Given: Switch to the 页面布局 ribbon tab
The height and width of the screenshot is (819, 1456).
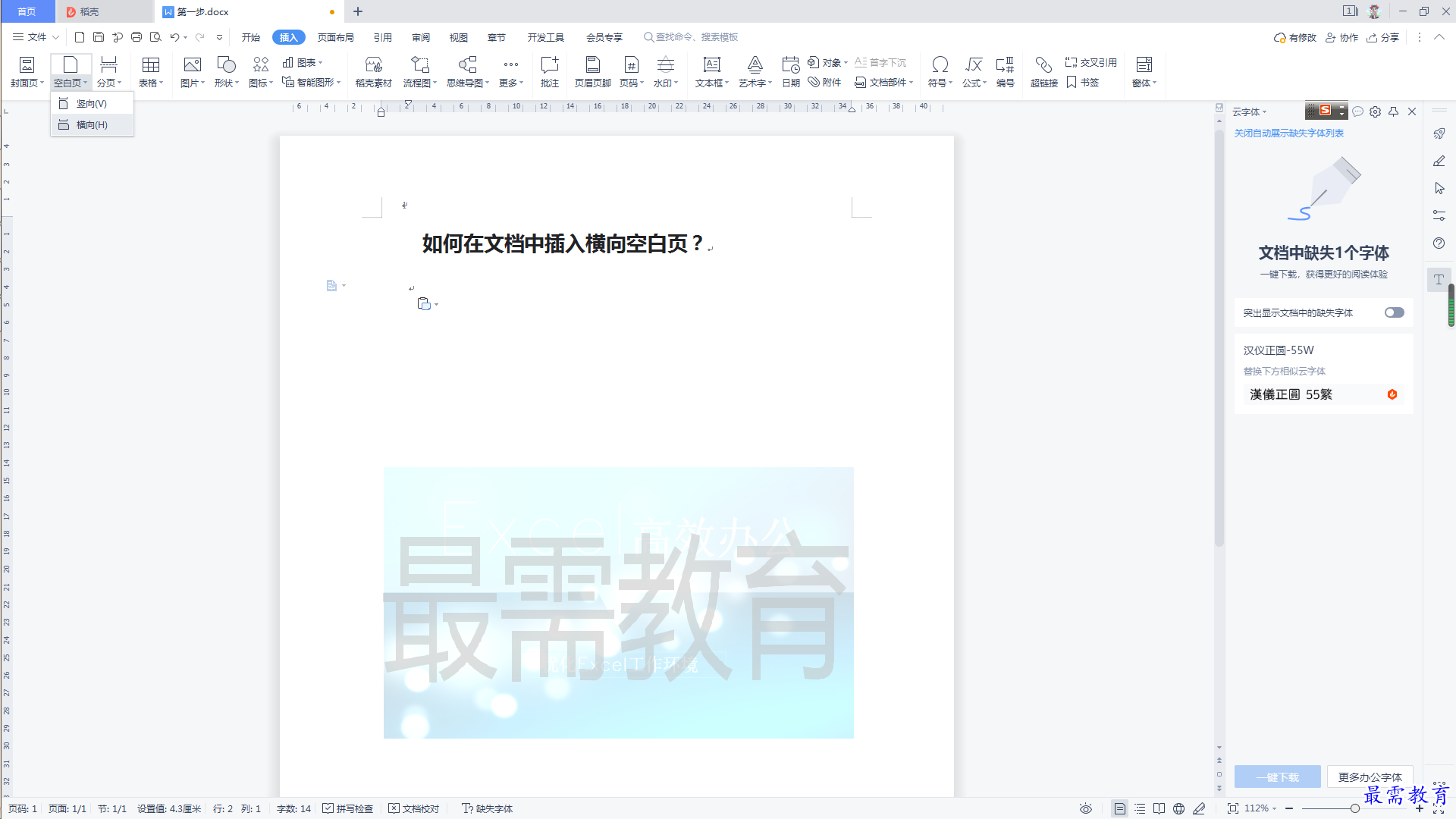Looking at the screenshot, I should pos(336,37).
